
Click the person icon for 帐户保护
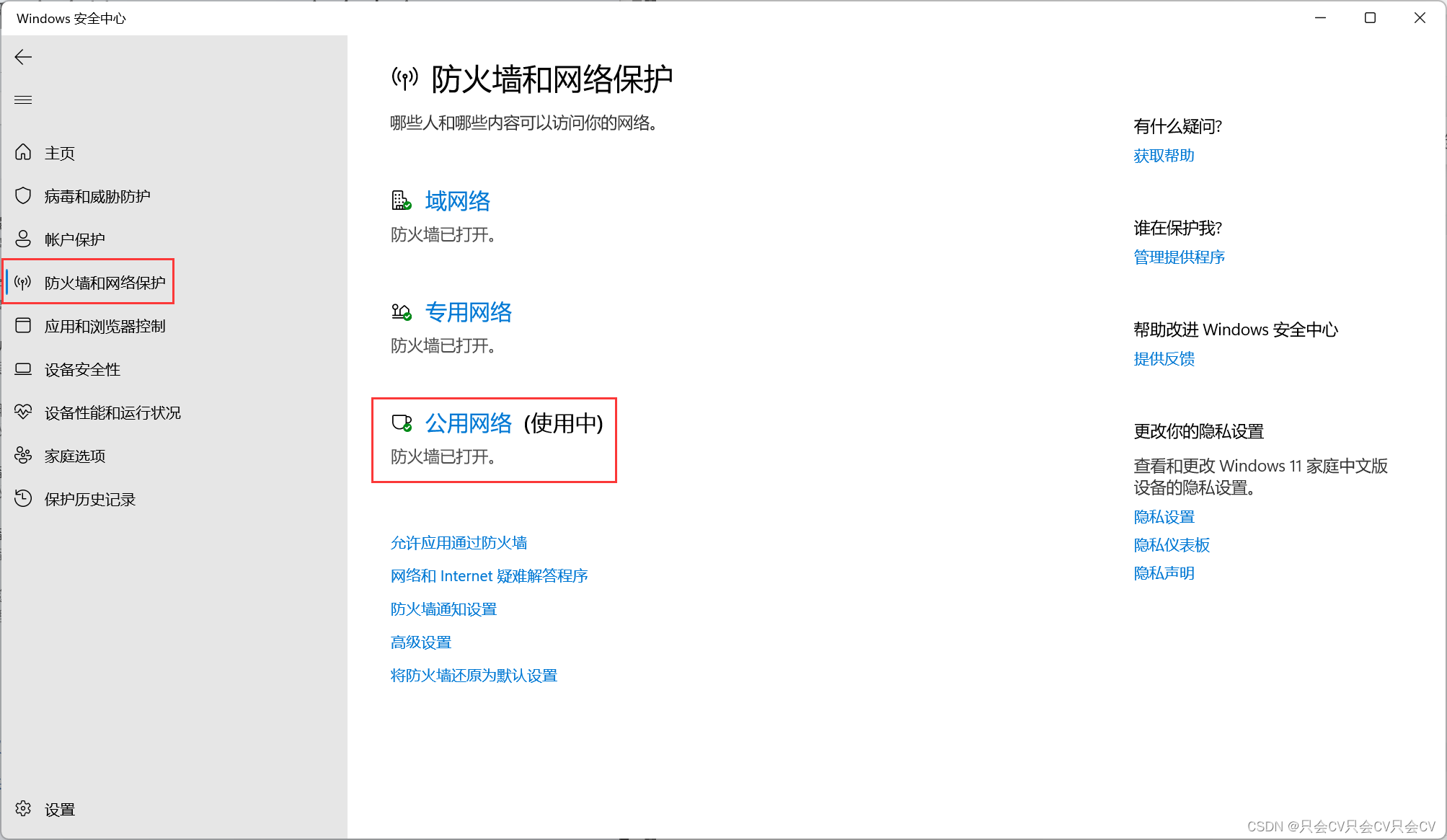tap(23, 239)
